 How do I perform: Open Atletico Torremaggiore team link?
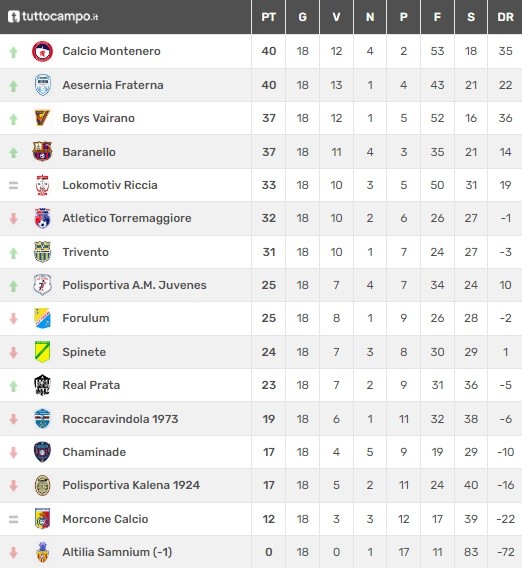pyautogui.click(x=127, y=218)
